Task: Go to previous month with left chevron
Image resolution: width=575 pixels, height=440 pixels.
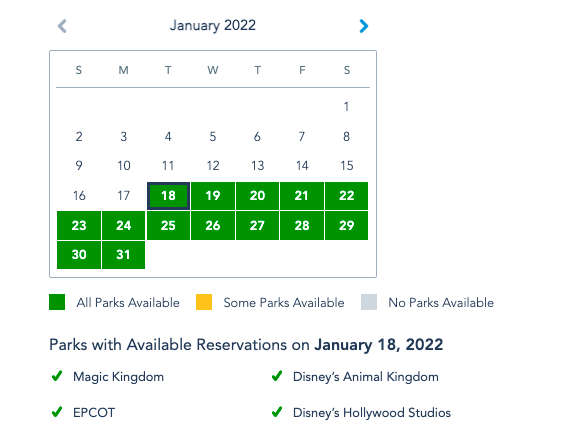Action: pyautogui.click(x=62, y=26)
